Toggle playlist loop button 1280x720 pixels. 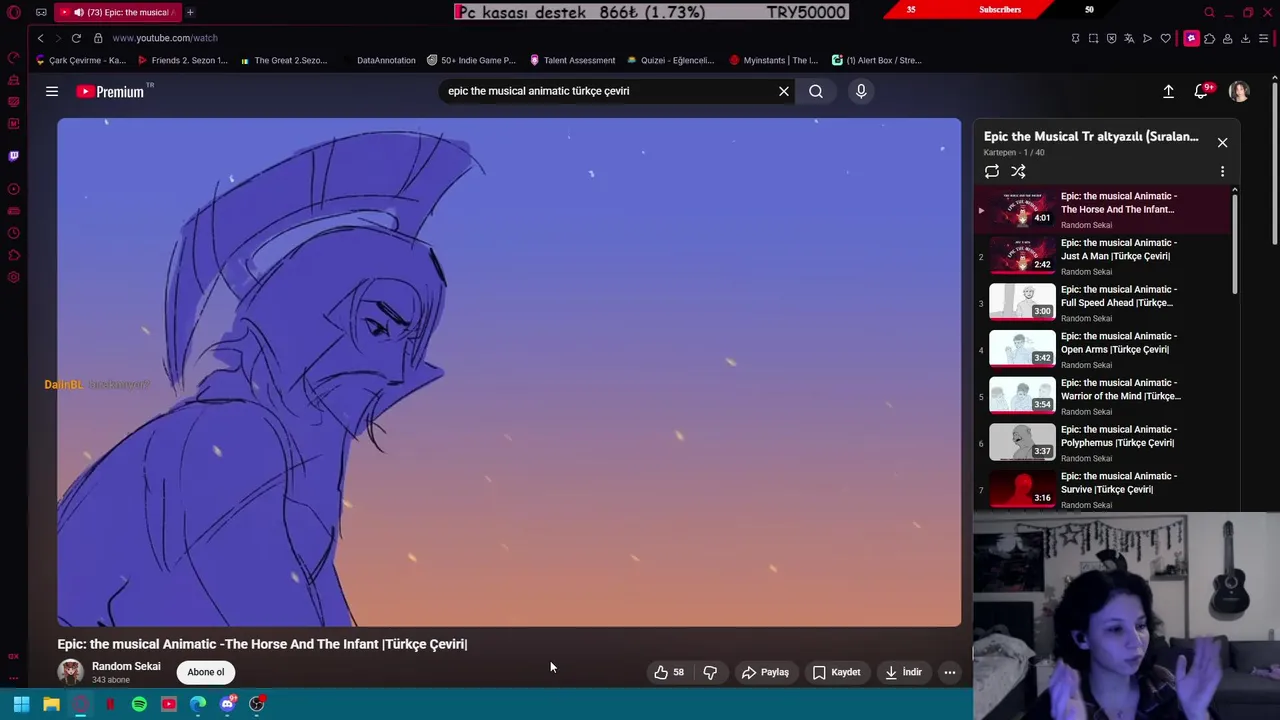(x=992, y=172)
